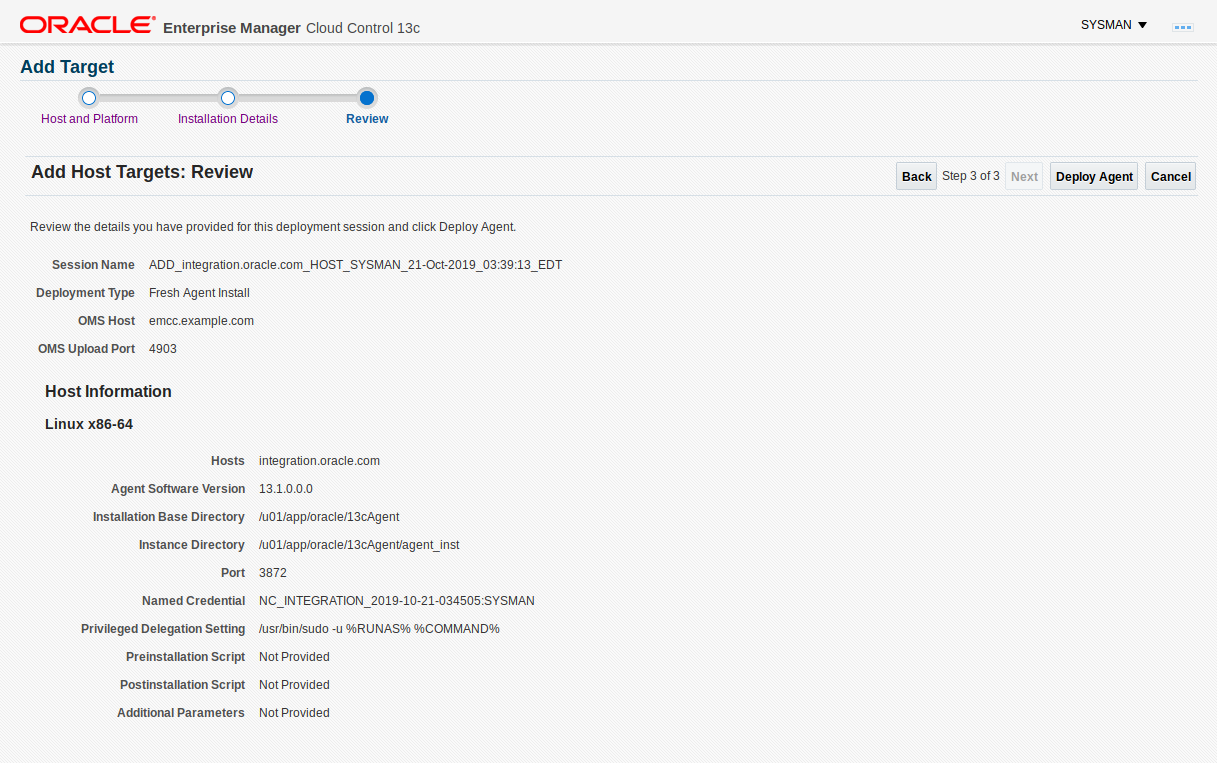1217x763 pixels.
Task: Click the emcc.example.com OMS Host value
Action: pos(201,321)
